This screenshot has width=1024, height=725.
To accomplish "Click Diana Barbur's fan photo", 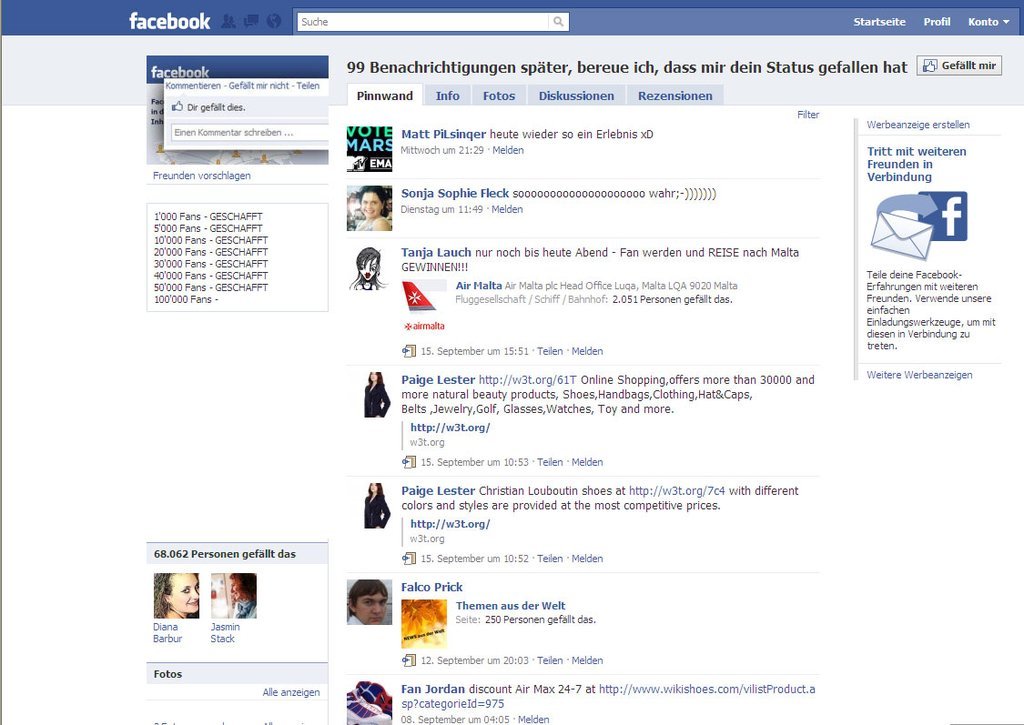I will coord(176,596).
